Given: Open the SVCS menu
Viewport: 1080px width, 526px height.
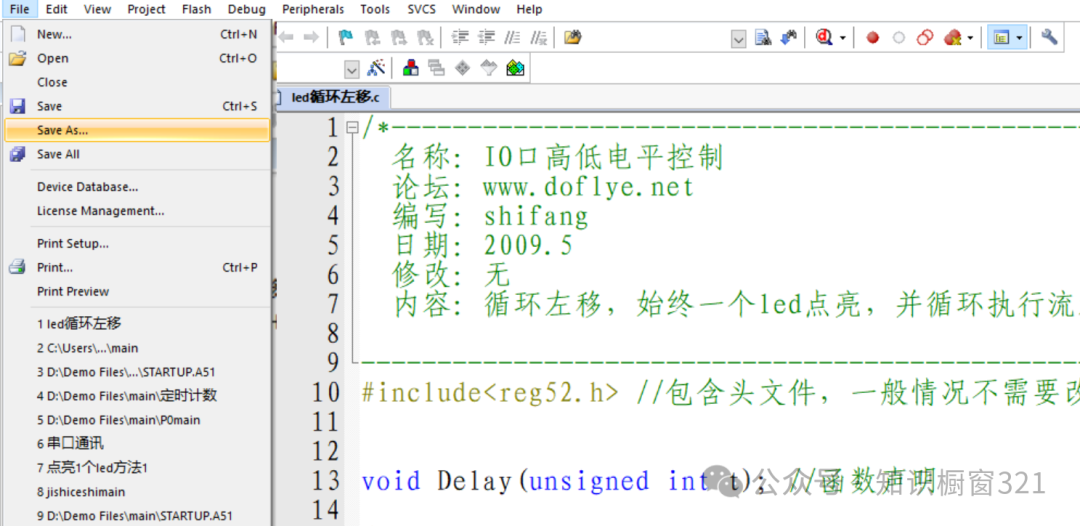Looking at the screenshot, I should 422,10.
